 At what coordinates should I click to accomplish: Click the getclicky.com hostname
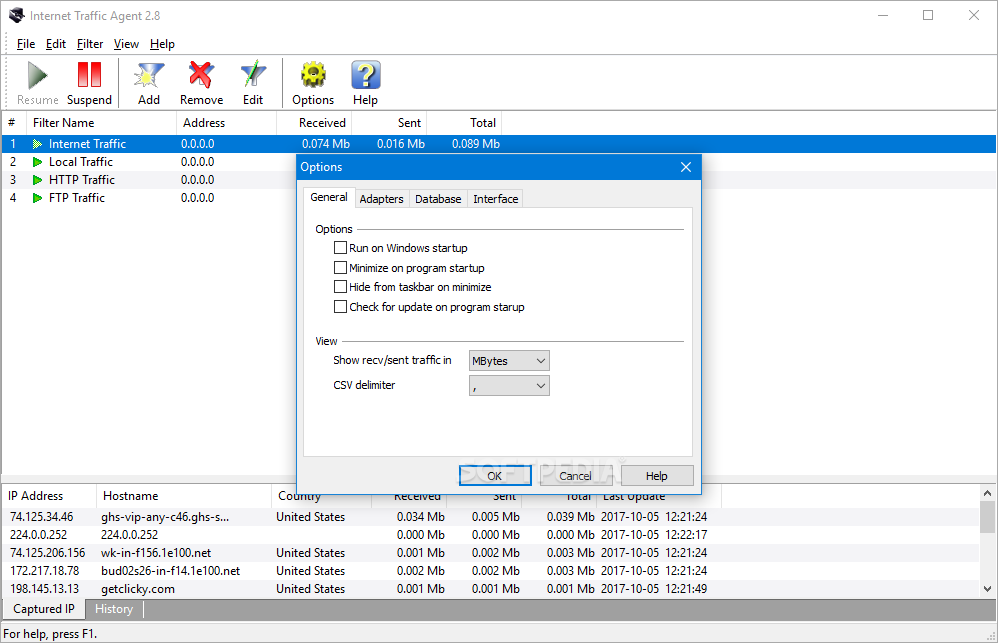[137, 589]
